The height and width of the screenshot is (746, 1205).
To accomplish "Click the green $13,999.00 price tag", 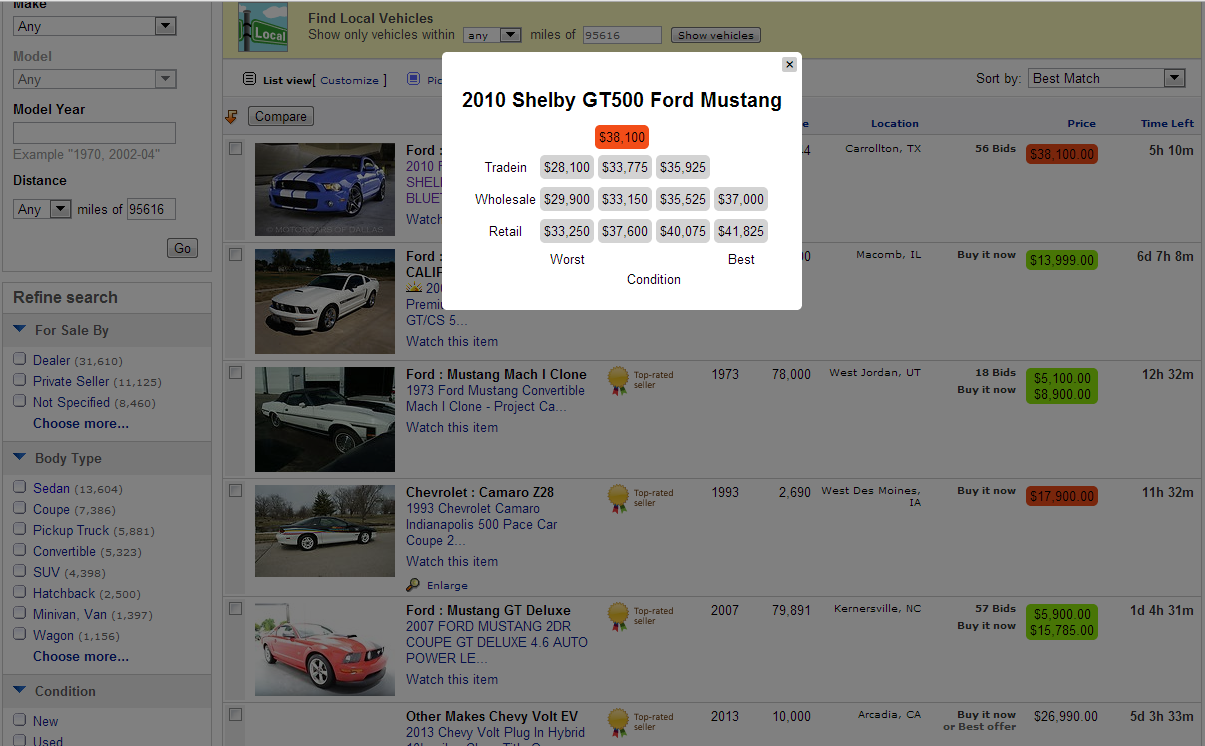I will (x=1062, y=260).
